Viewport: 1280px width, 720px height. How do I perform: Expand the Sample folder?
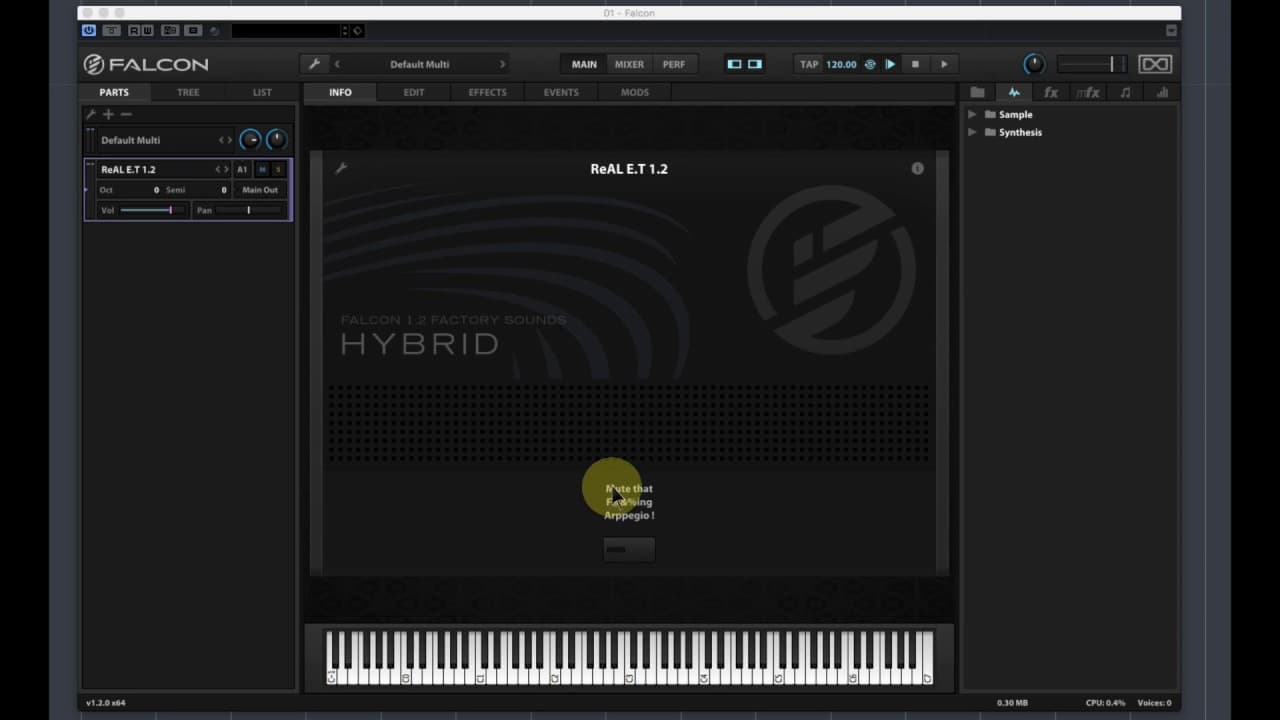click(972, 114)
